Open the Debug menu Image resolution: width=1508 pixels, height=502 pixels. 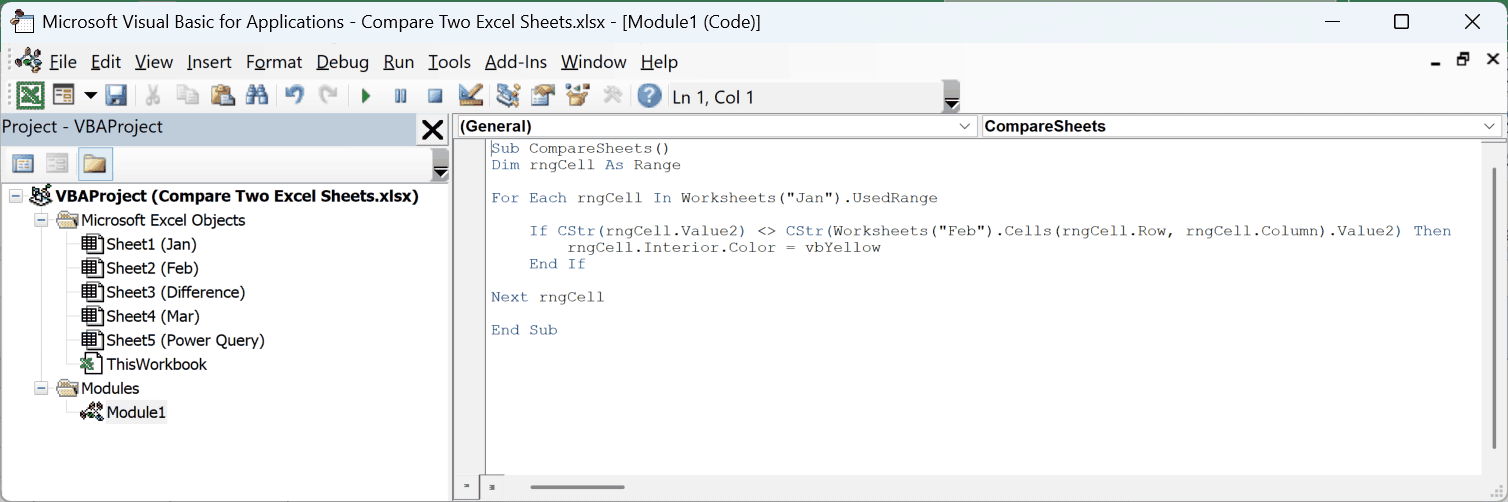[343, 62]
